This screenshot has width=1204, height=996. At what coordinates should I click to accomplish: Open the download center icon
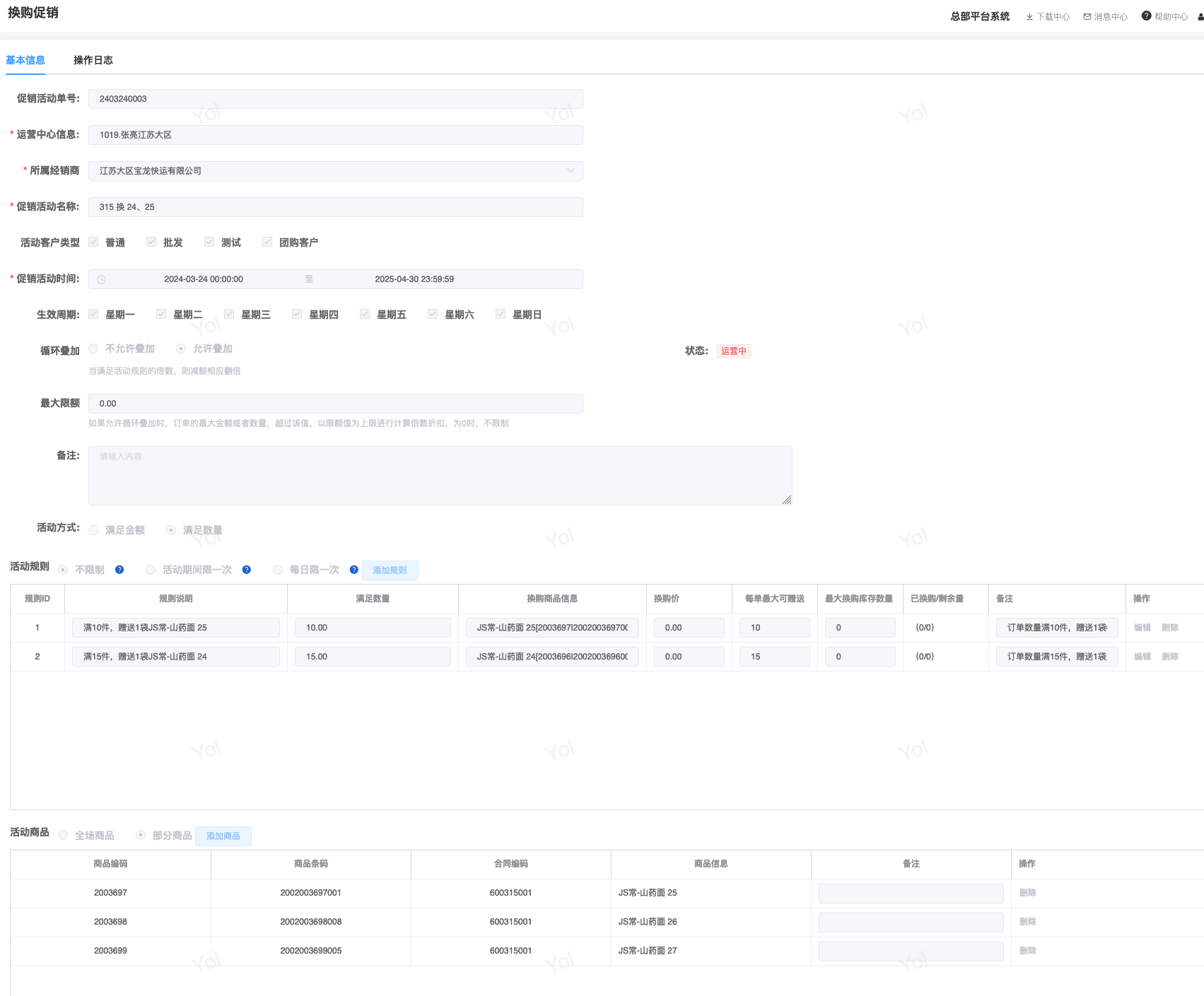(x=1029, y=17)
